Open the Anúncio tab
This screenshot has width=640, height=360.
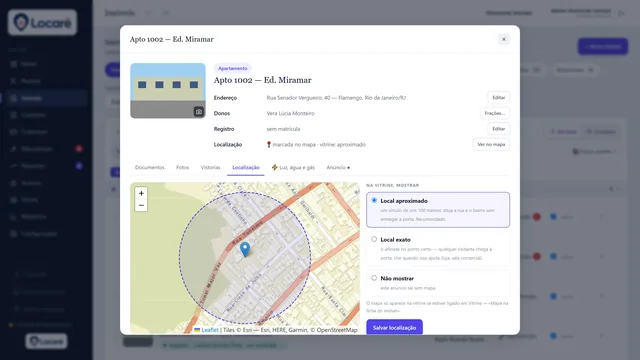338,167
